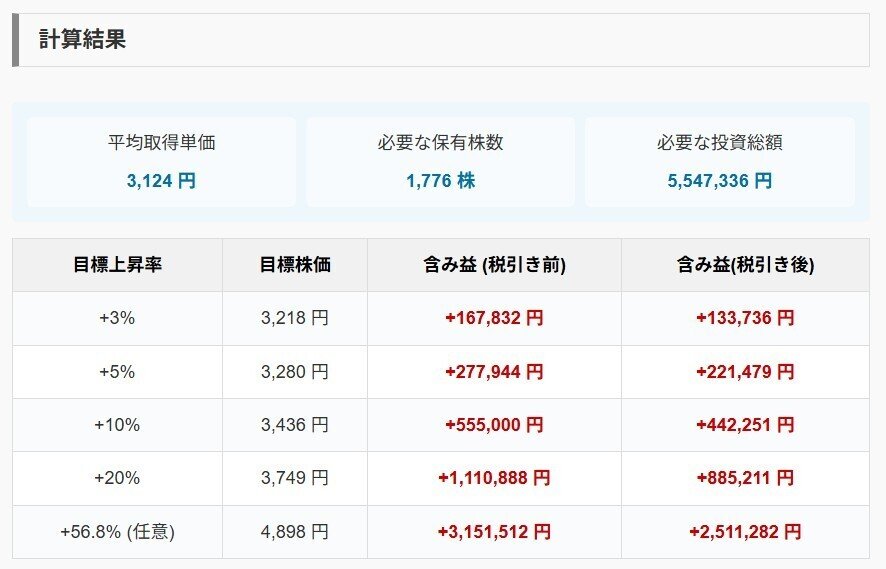886x569 pixels.
Task: Select the 必要な保有株数 summary card
Action: click(440, 161)
